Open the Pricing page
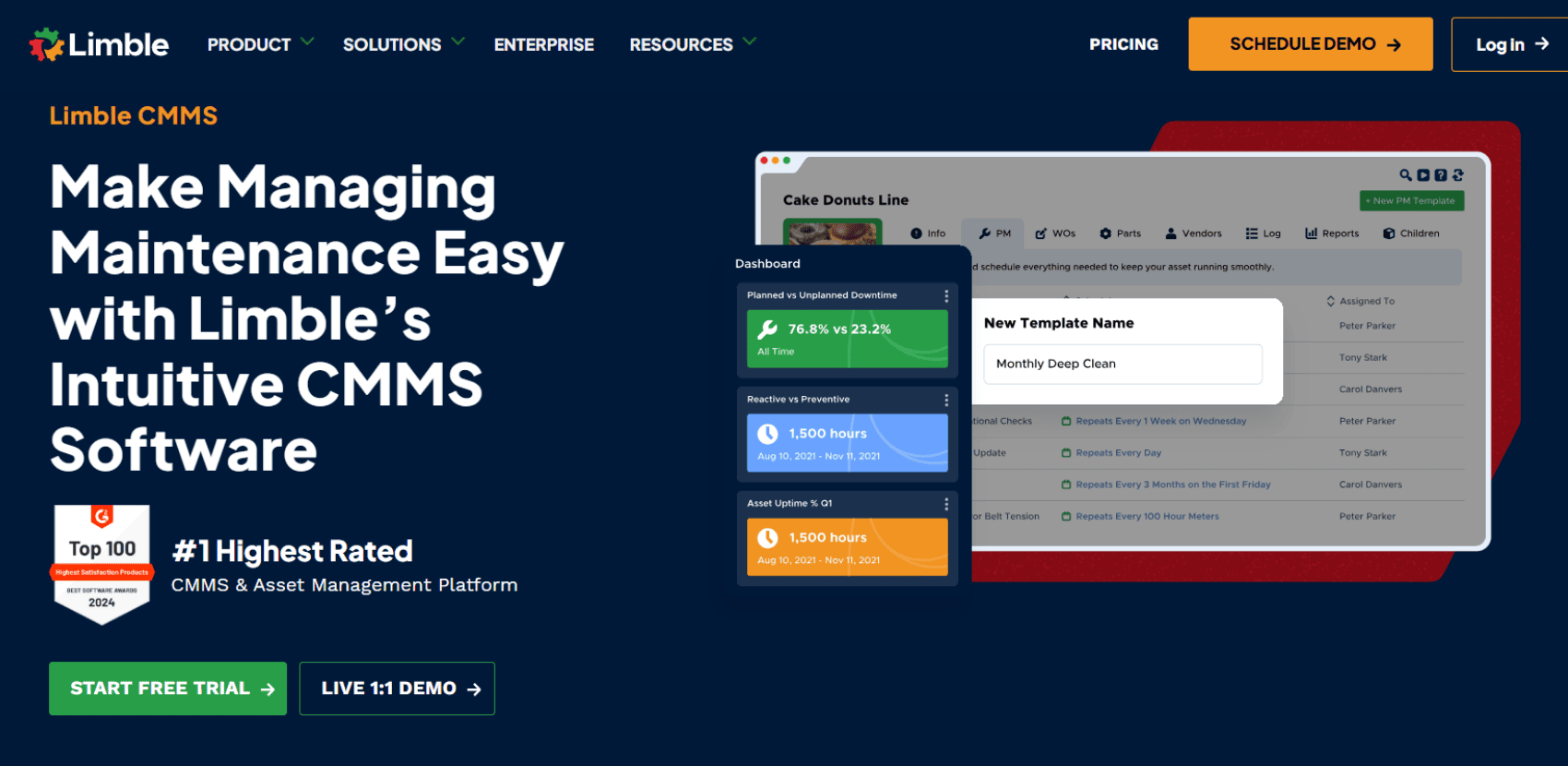 1123,44
